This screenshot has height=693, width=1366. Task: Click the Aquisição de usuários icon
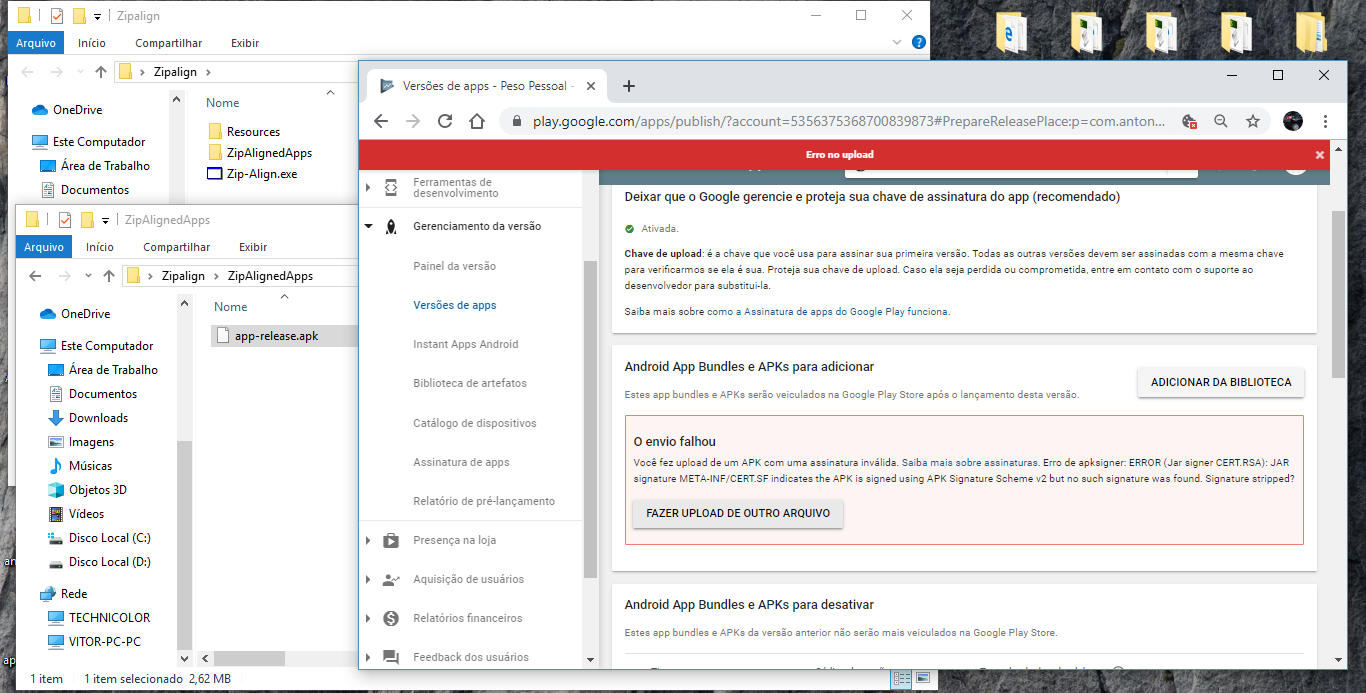pos(391,579)
